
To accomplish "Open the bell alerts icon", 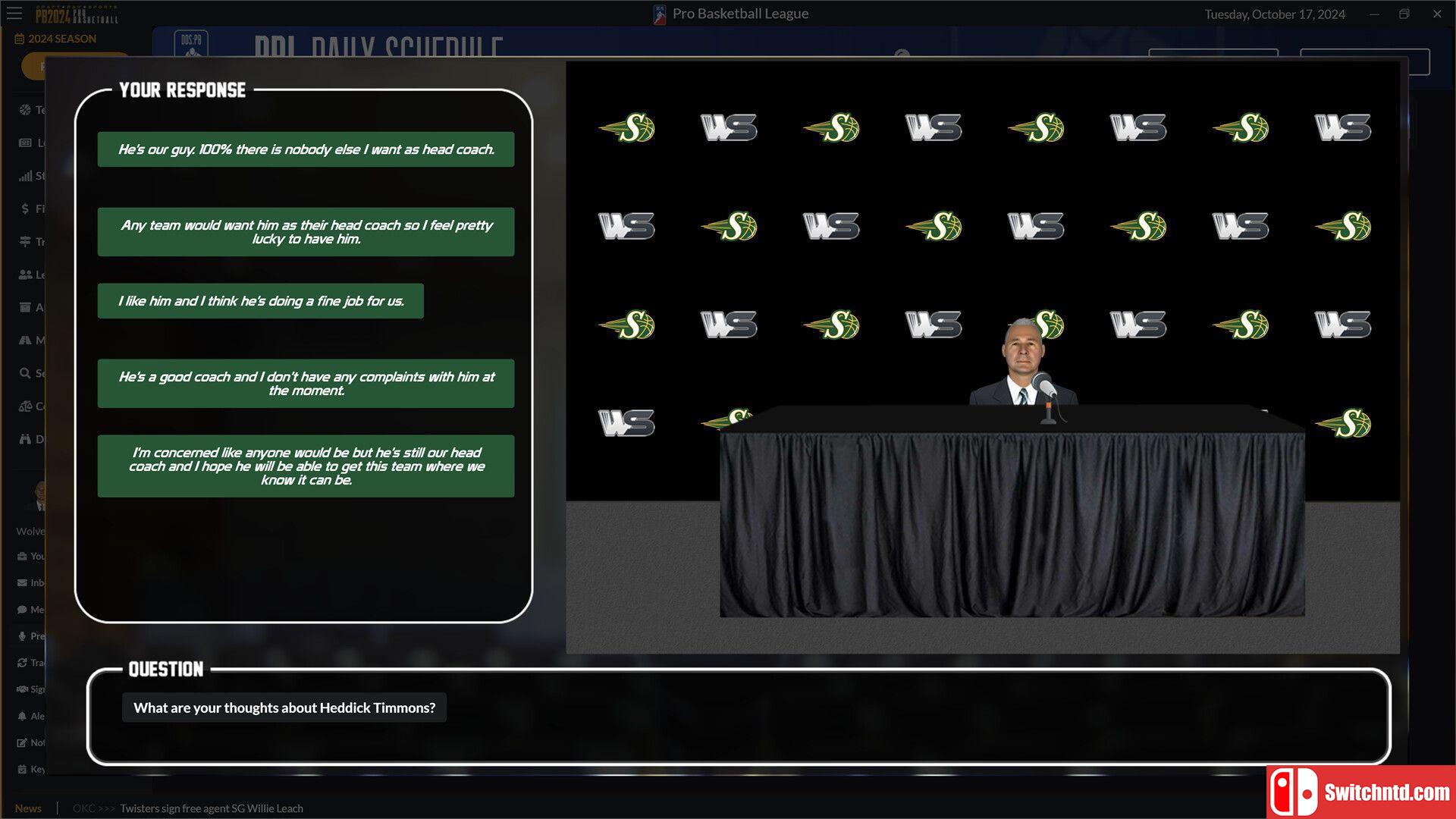I will pyautogui.click(x=22, y=716).
